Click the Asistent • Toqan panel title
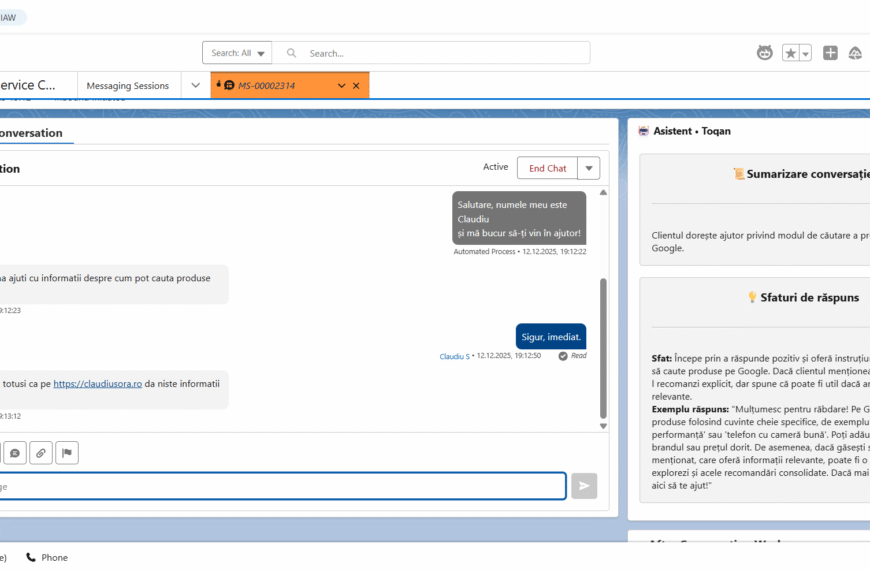This screenshot has height=570, width=870. pyautogui.click(x=692, y=131)
